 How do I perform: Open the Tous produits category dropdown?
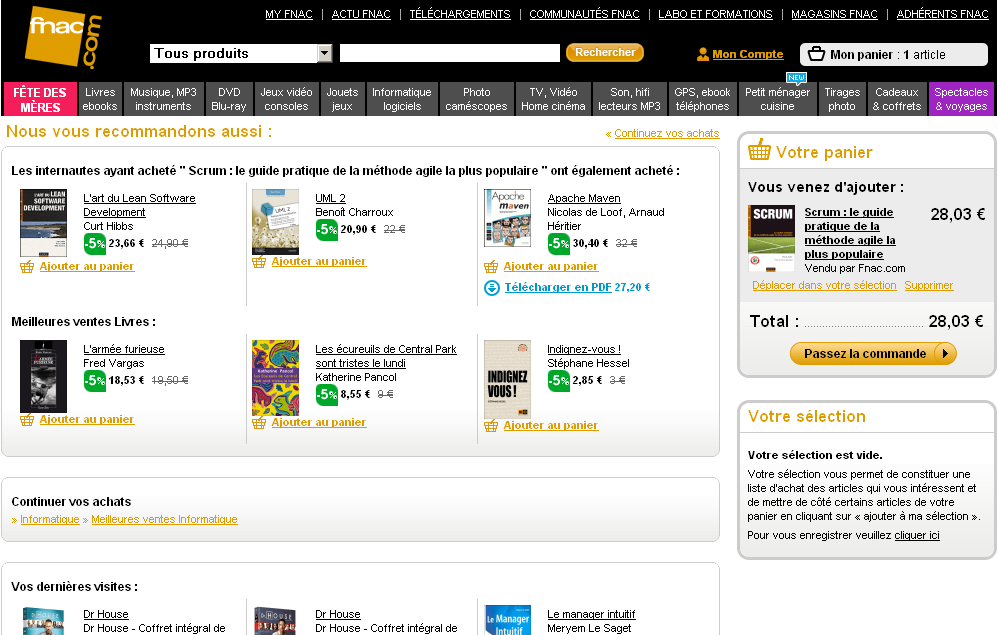[241, 53]
